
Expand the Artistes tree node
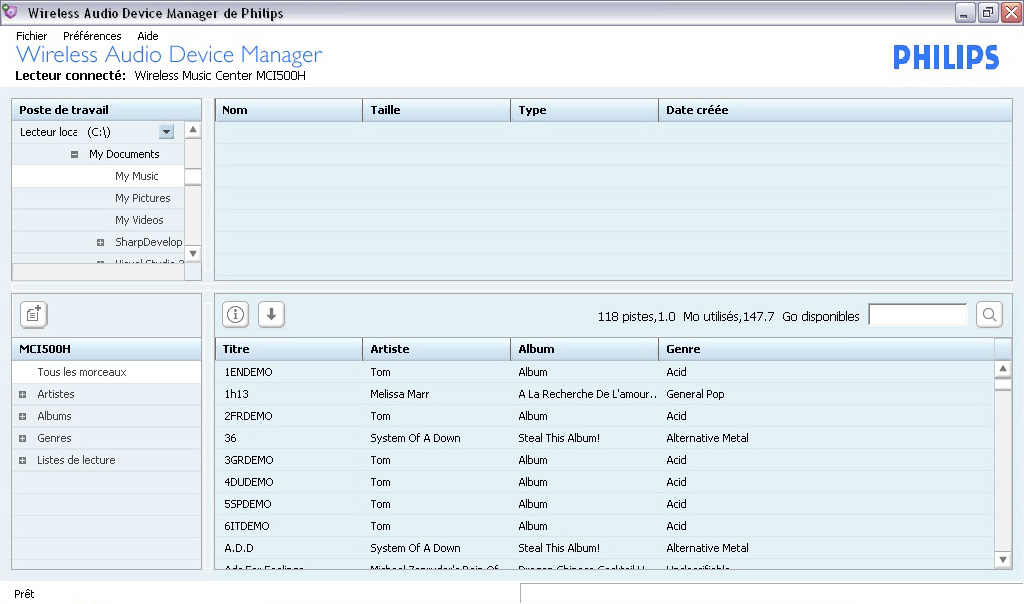point(22,395)
